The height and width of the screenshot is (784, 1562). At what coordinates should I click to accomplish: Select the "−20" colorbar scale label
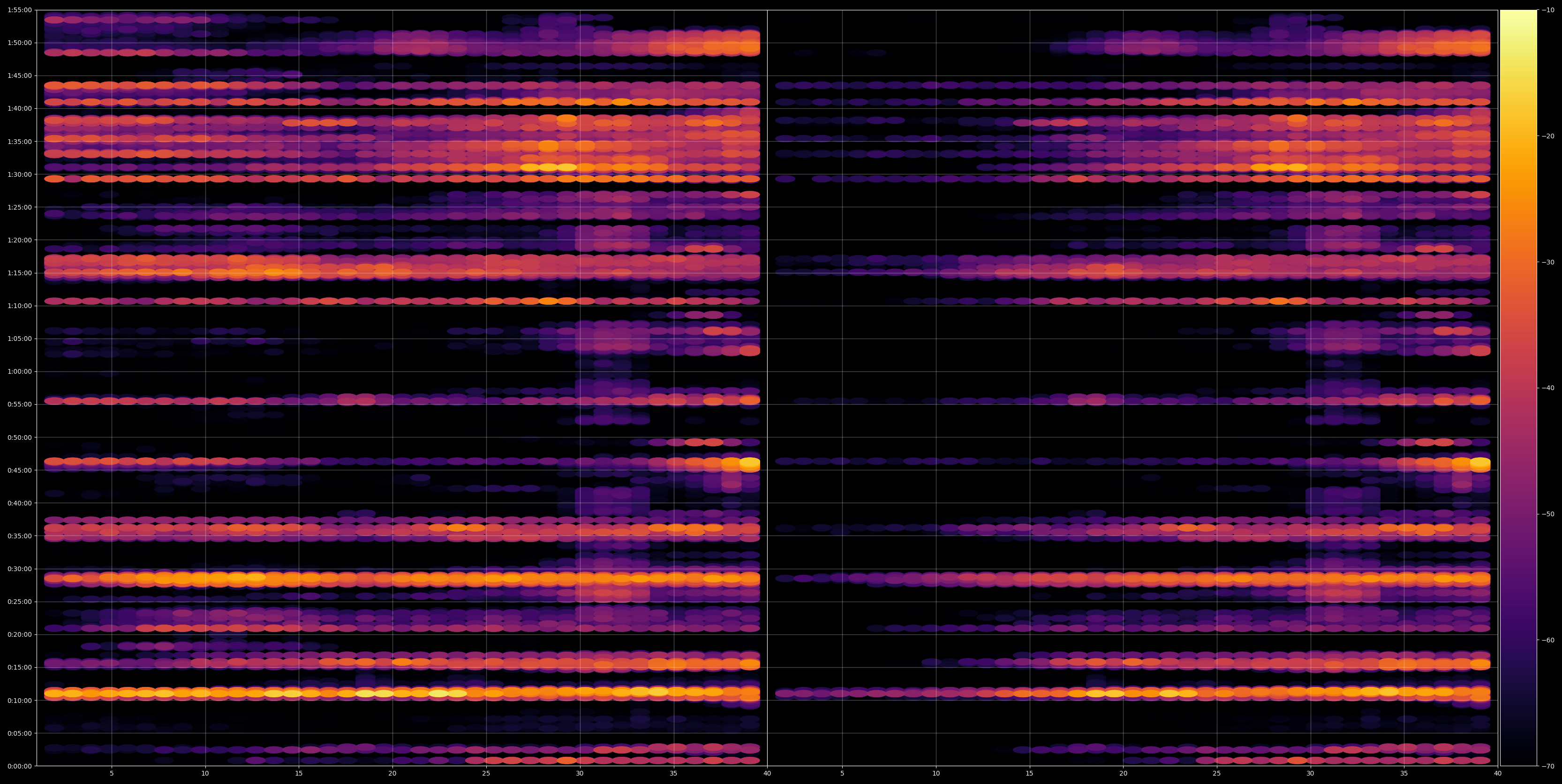point(1547,136)
